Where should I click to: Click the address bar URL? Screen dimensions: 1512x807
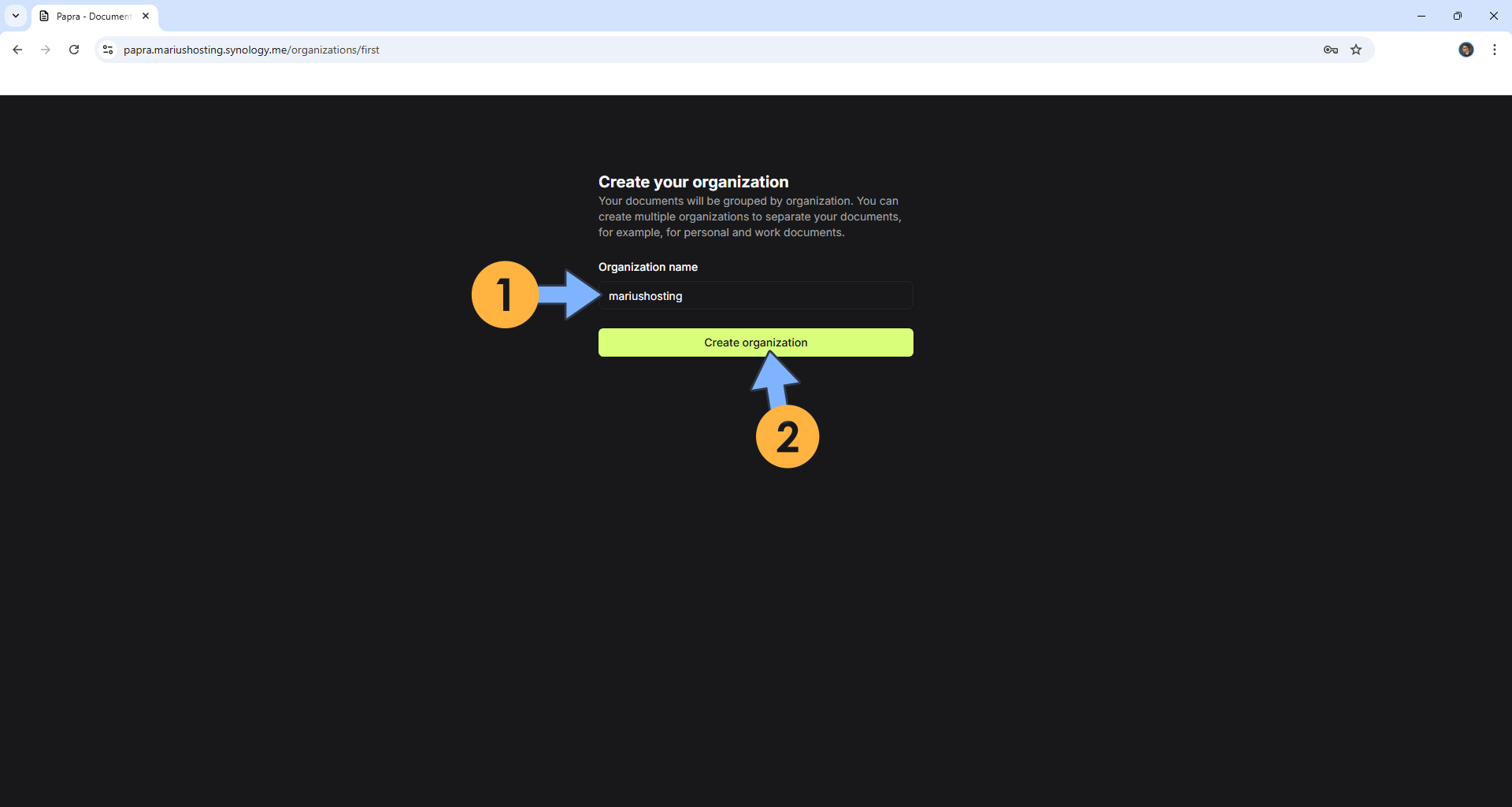(251, 50)
